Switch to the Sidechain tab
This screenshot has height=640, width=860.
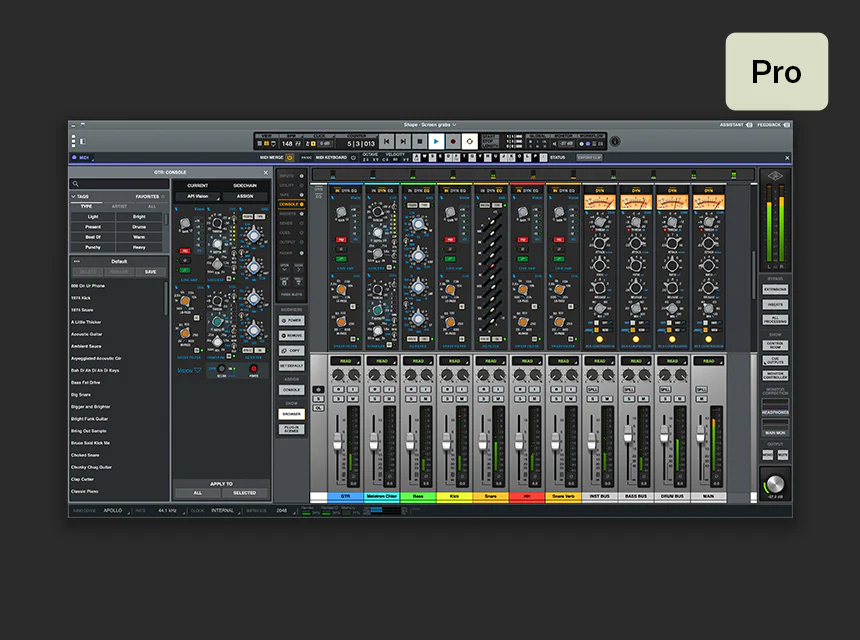point(245,185)
